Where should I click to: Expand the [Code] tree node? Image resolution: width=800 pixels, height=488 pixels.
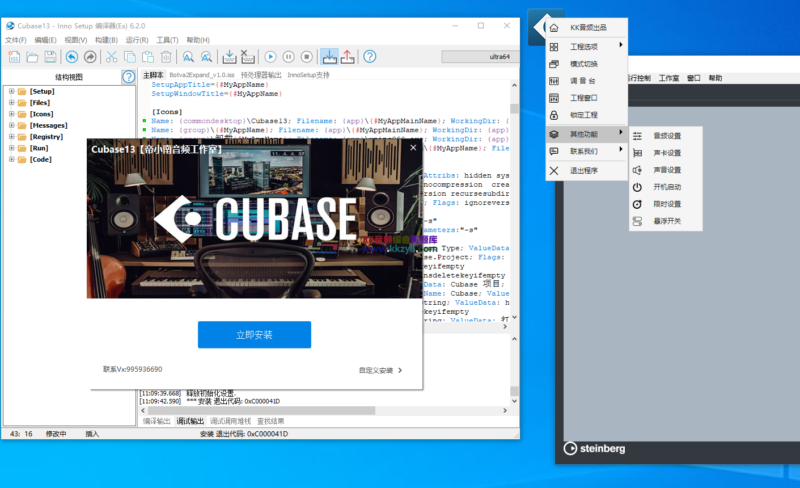coord(11,159)
